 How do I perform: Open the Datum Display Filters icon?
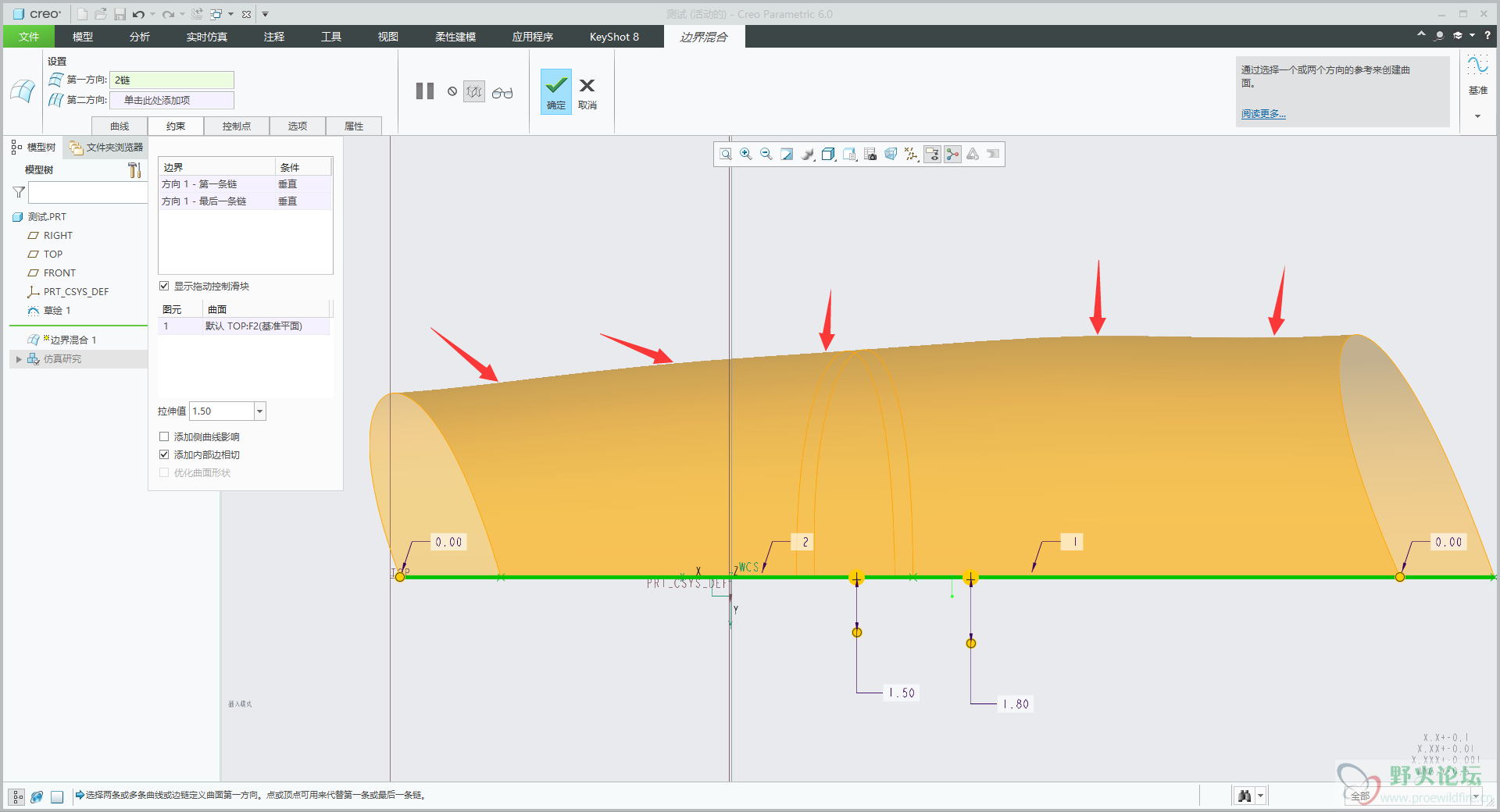point(912,155)
